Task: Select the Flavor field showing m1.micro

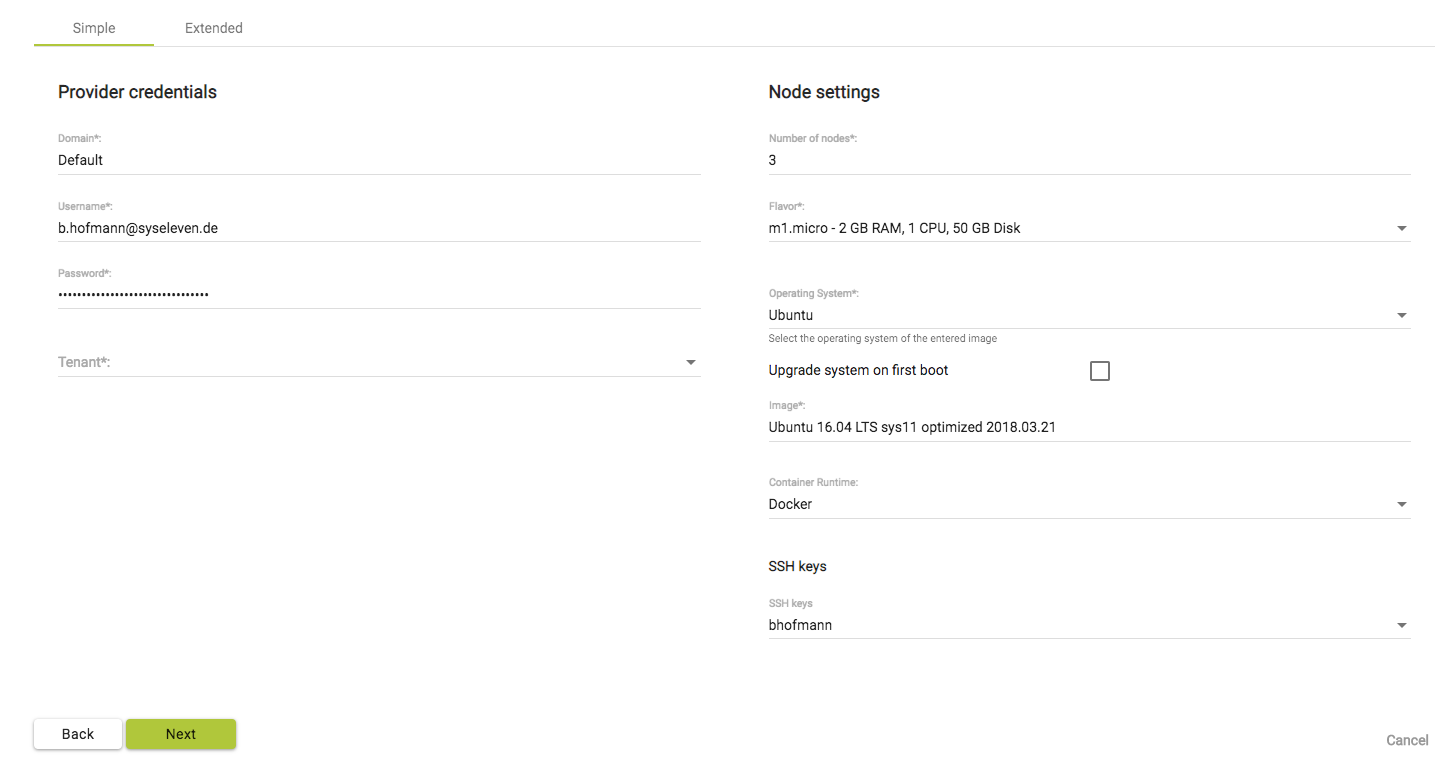Action: point(1000,227)
